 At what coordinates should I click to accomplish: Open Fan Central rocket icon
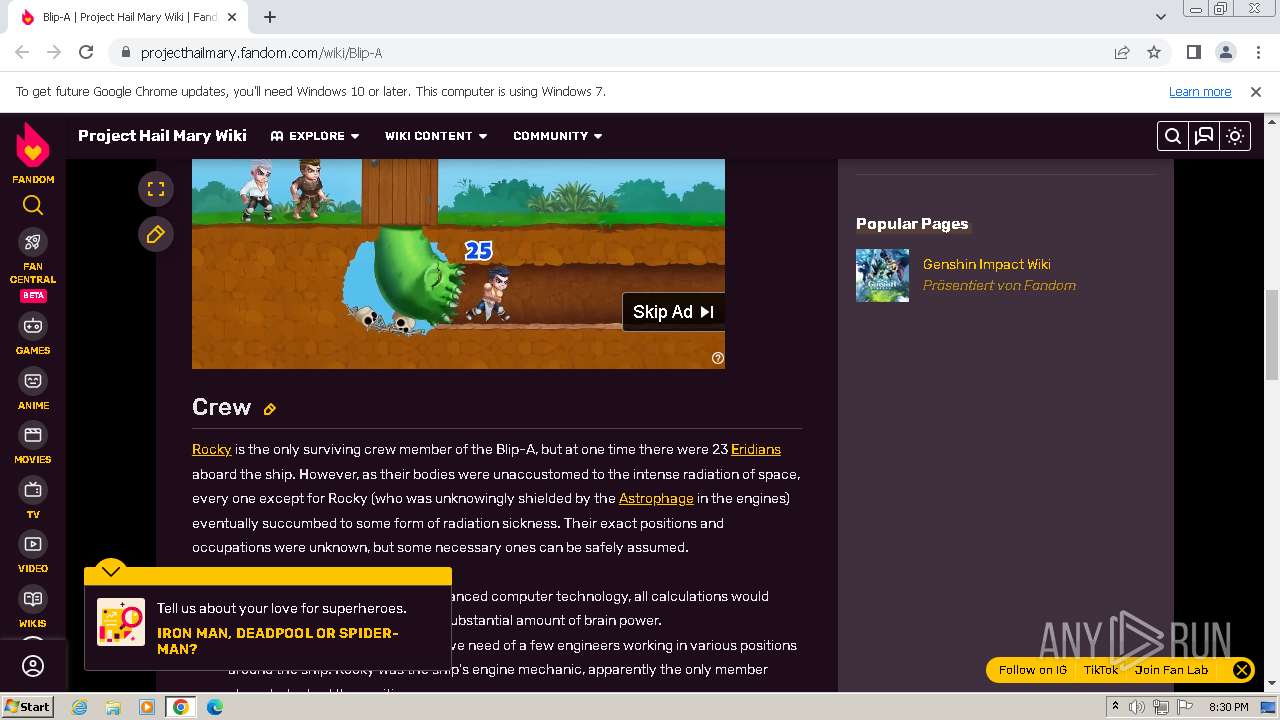tap(33, 242)
